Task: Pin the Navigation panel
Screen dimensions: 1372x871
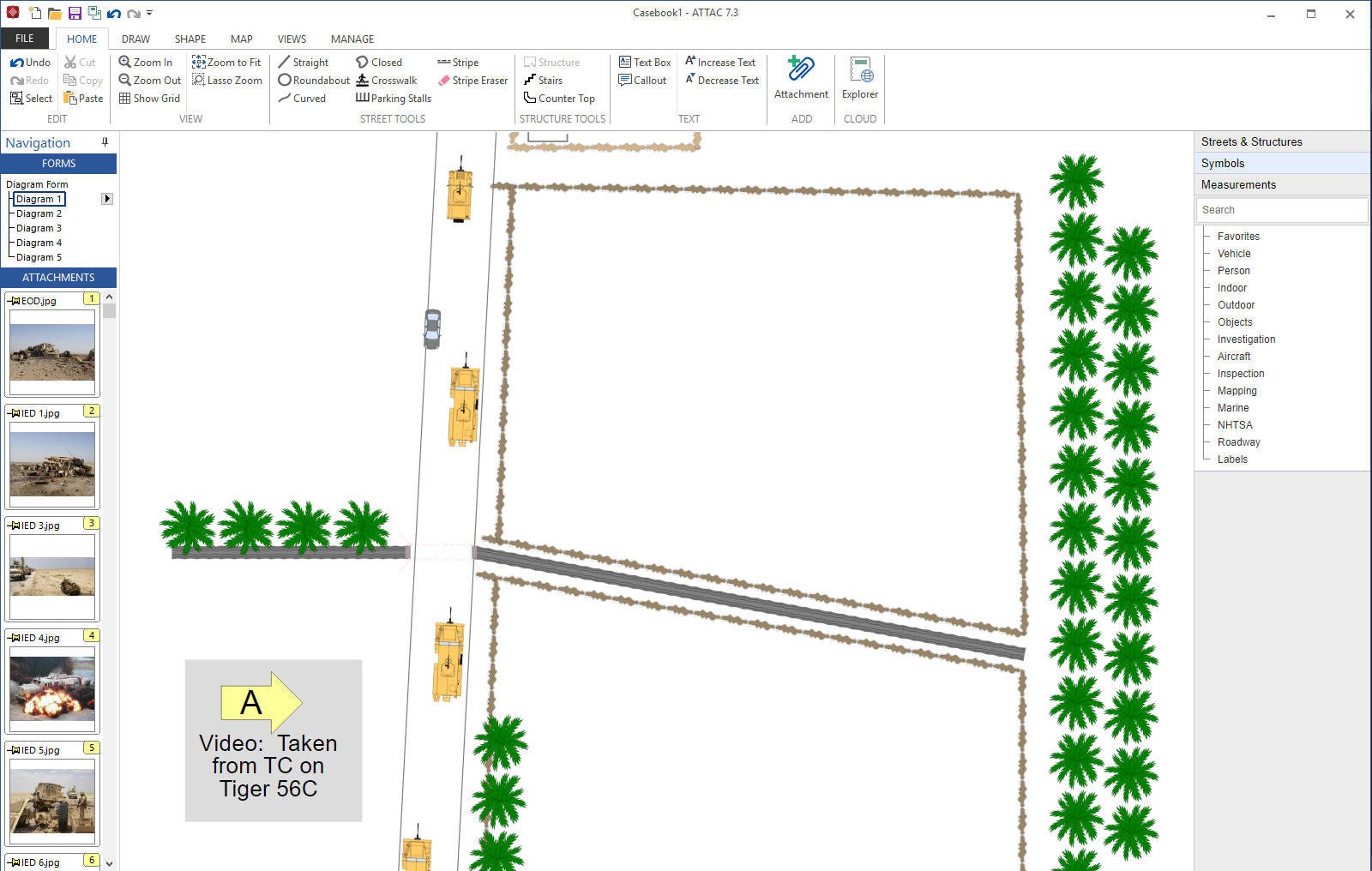Action: pos(105,142)
